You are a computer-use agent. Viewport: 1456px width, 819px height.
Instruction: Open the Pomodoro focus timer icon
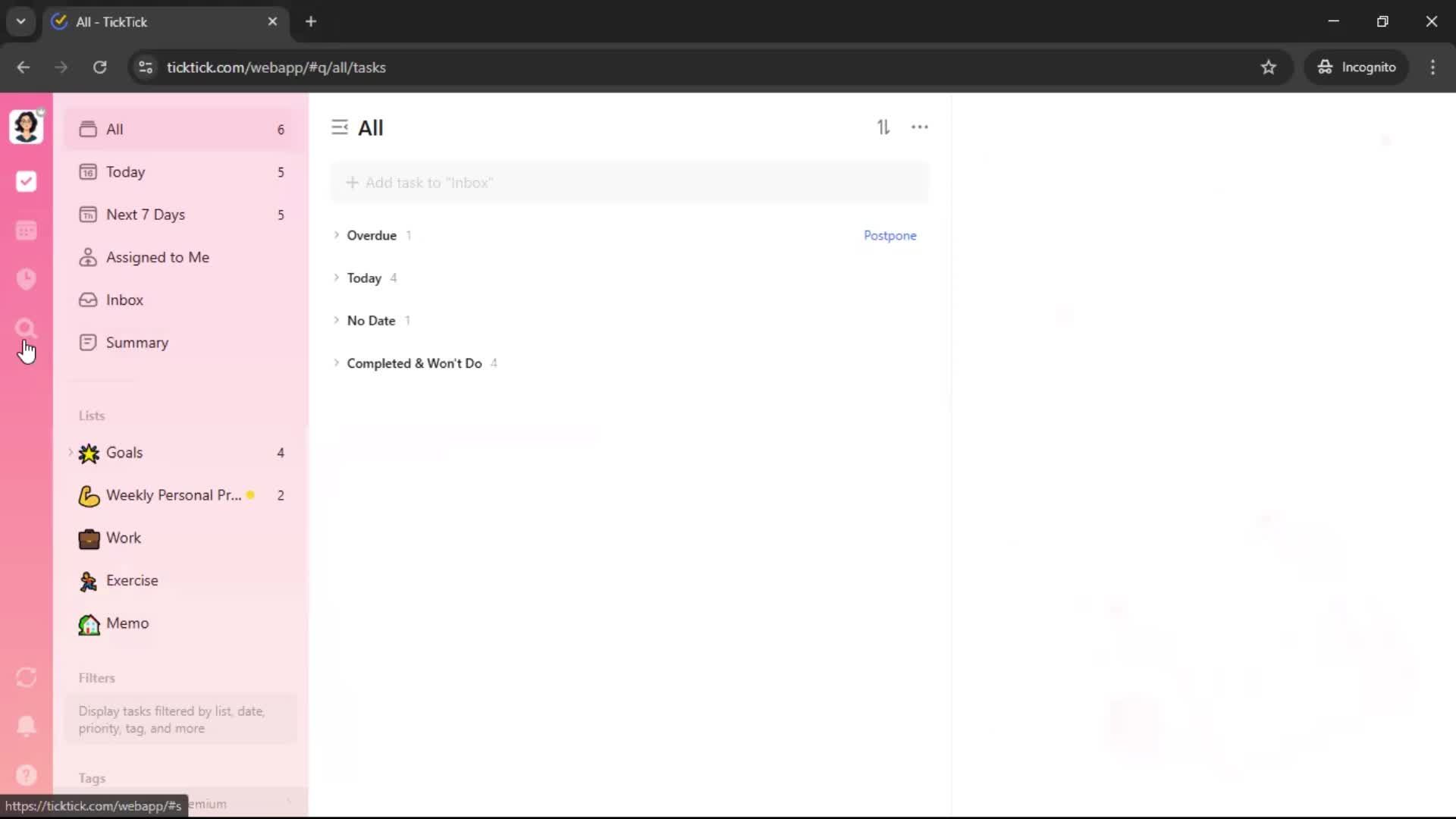[x=26, y=279]
